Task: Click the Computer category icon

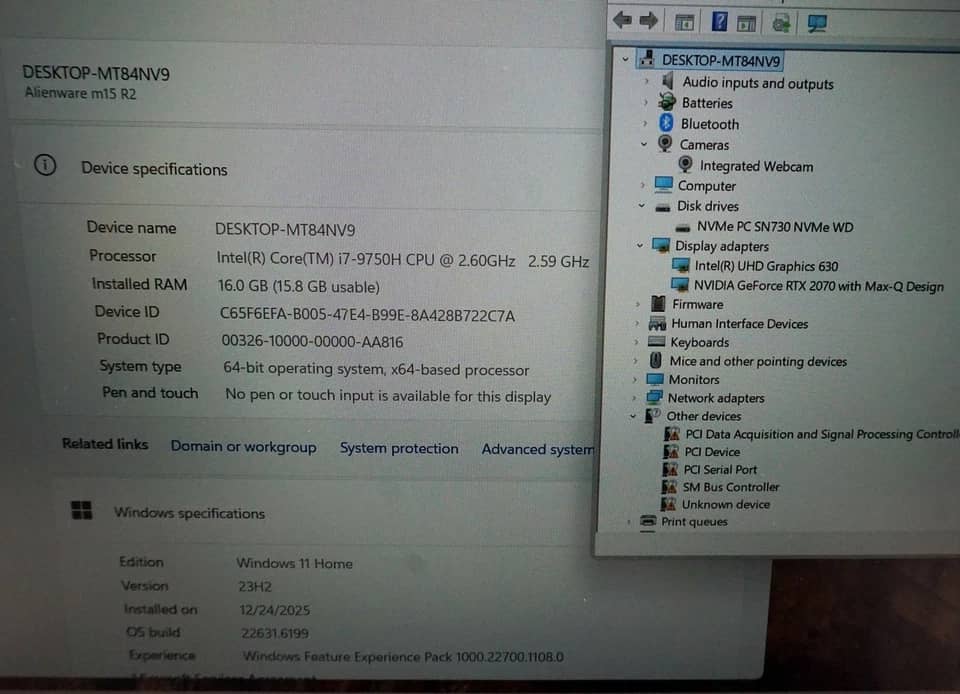Action: 664,184
